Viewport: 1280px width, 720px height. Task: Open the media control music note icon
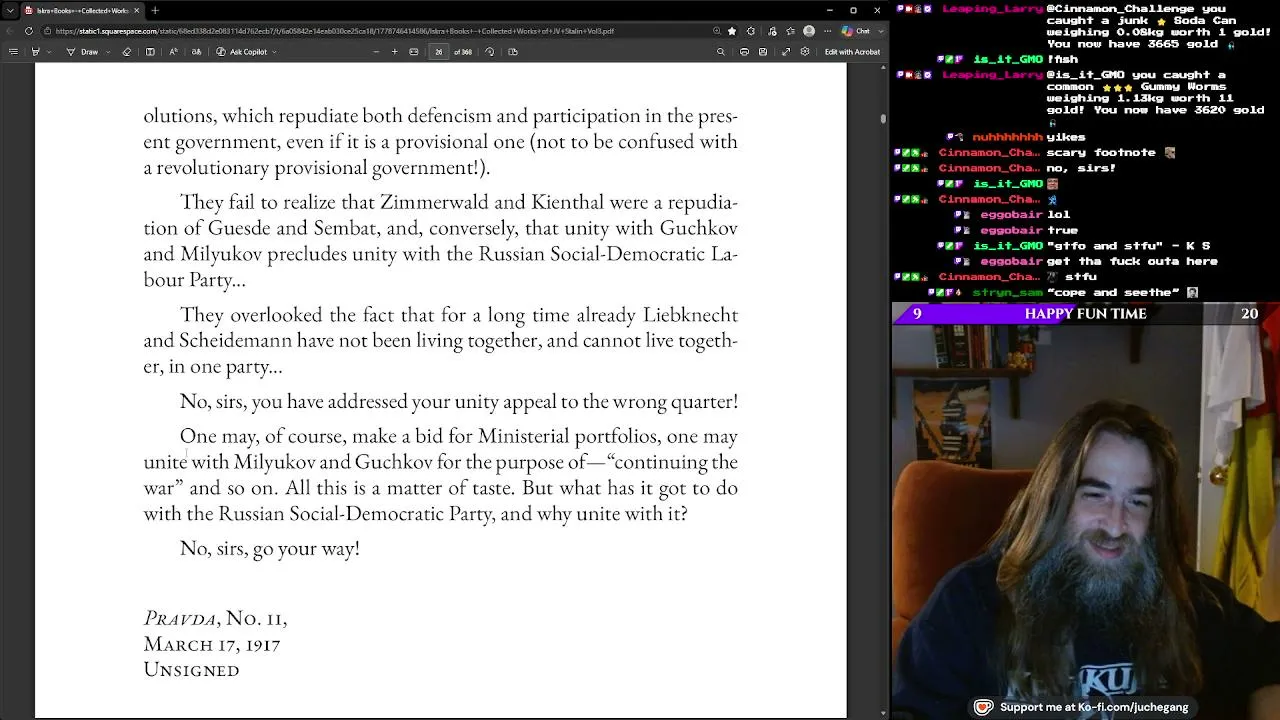click(772, 31)
